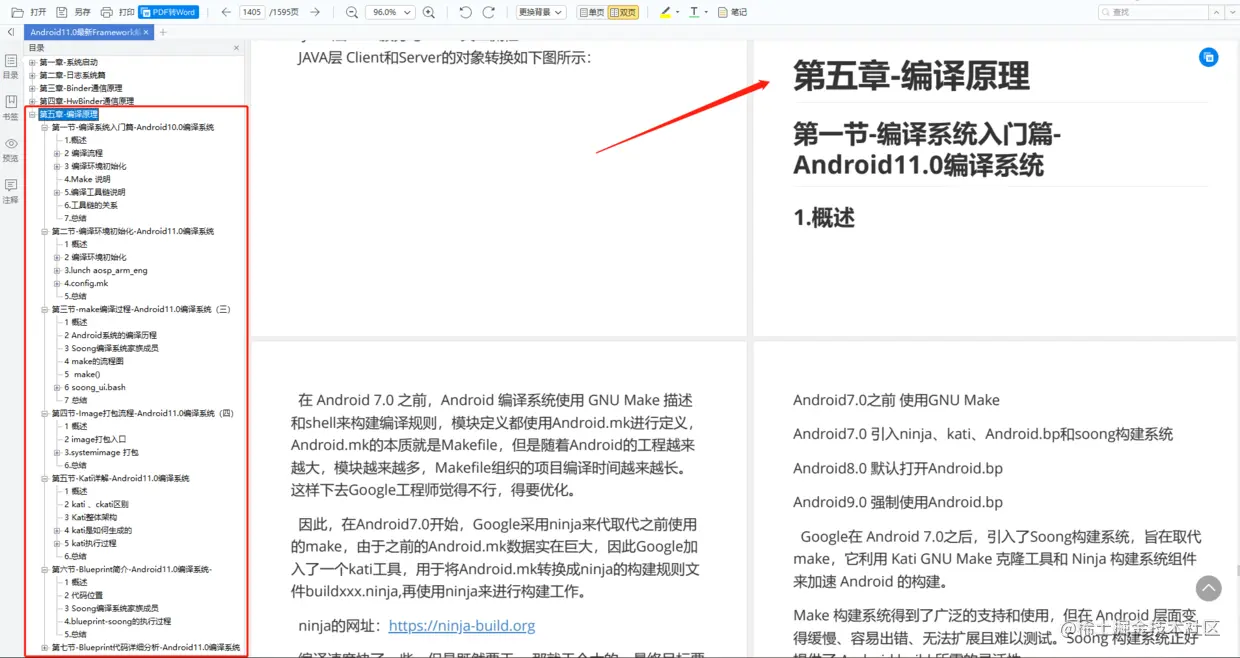
Task: Select 2 Android系统的编译历程 outline entry
Action: click(x=110, y=335)
